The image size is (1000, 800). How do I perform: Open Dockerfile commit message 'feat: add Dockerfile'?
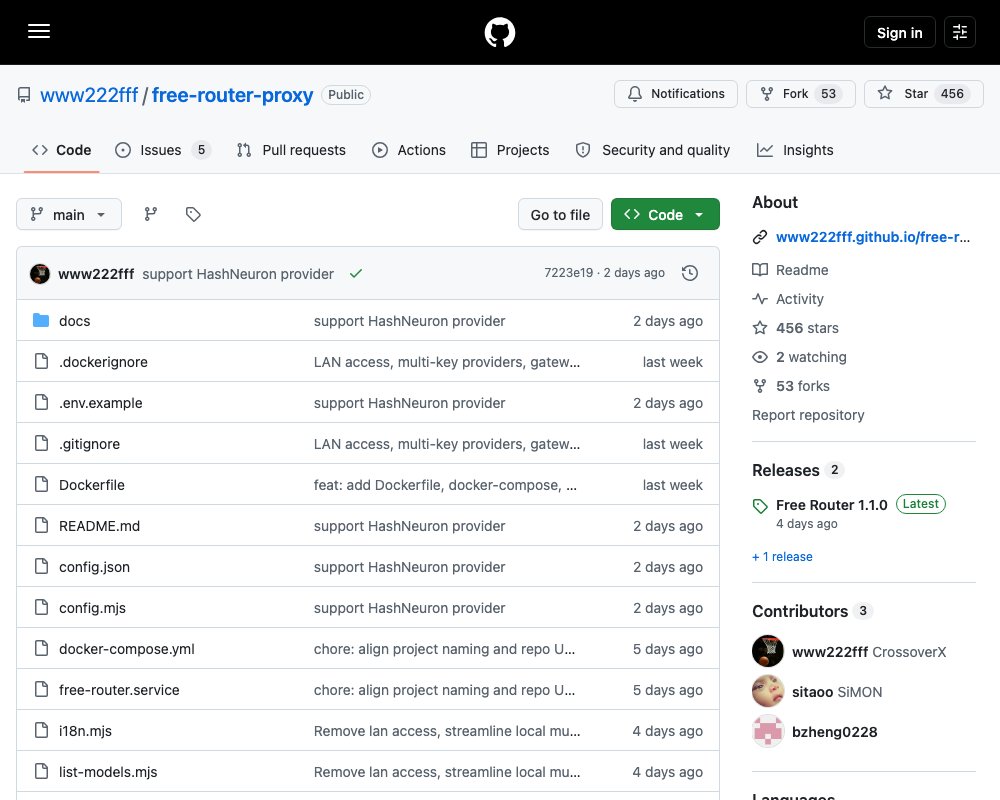(445, 485)
